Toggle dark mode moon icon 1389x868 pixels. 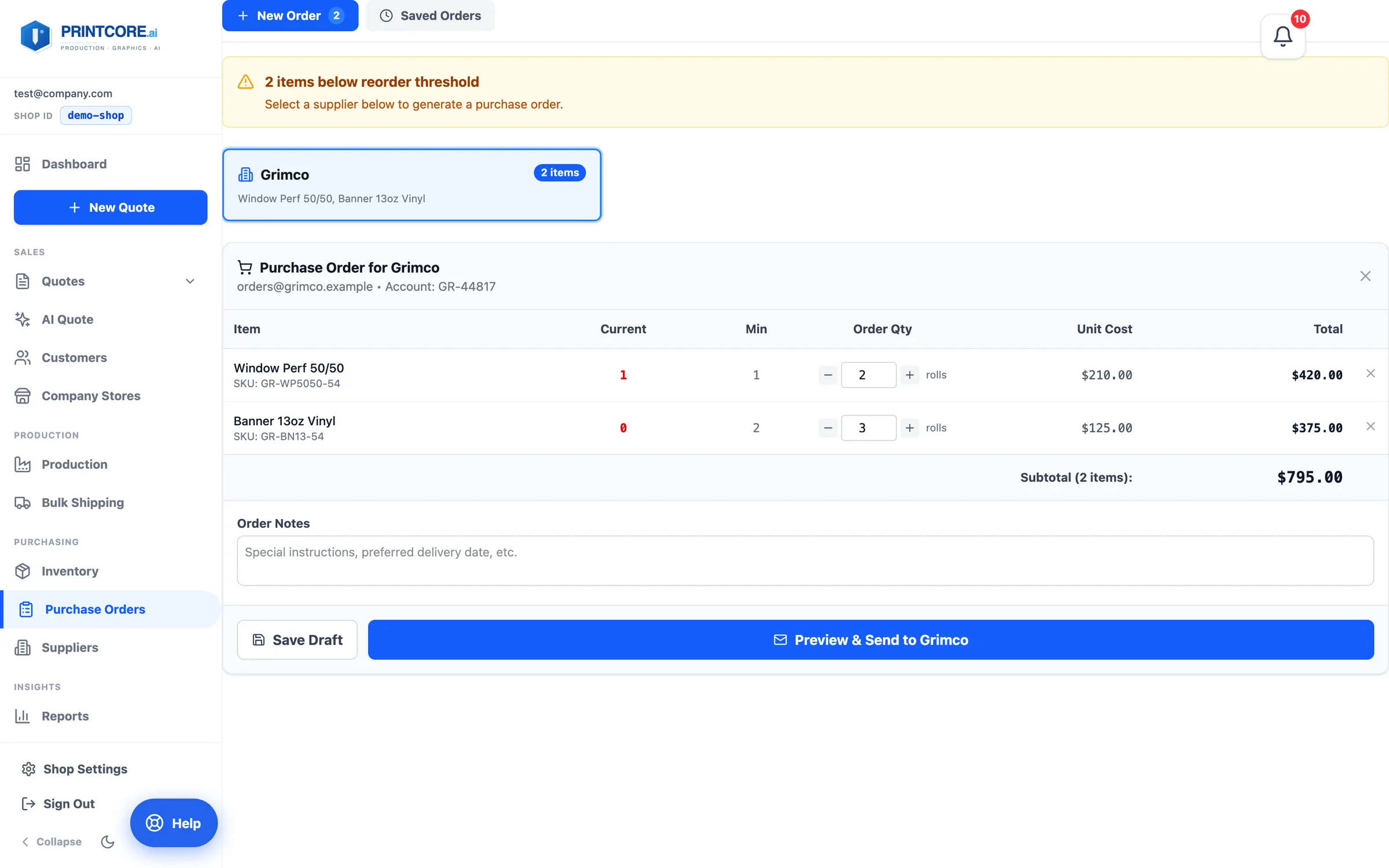coord(108,841)
